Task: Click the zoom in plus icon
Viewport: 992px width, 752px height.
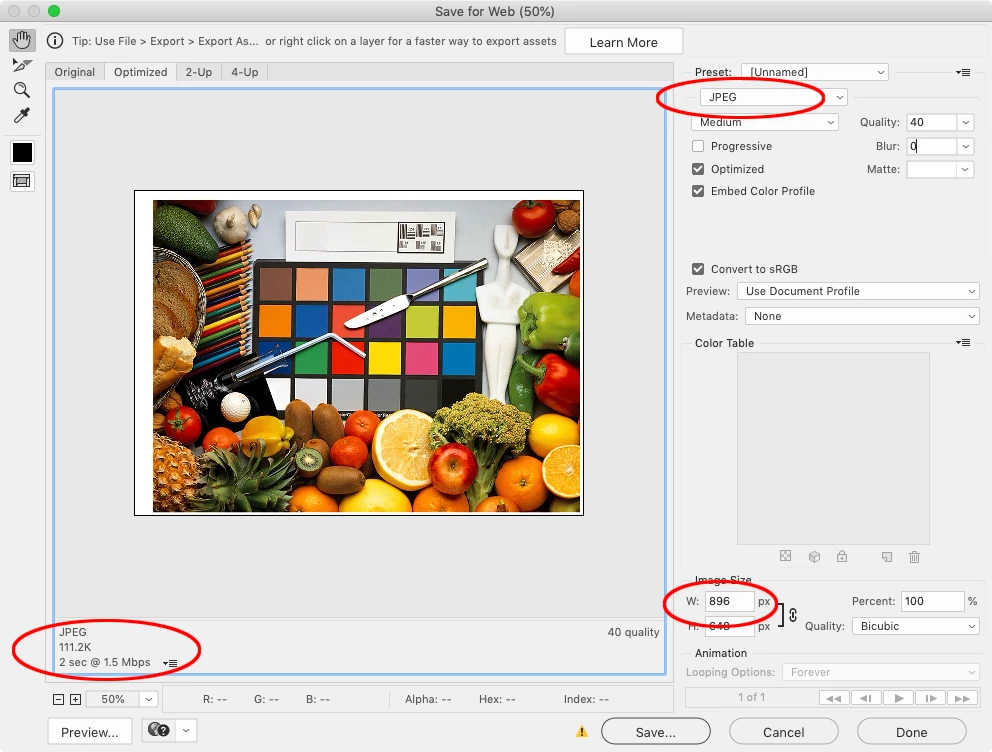Action: click(x=75, y=700)
